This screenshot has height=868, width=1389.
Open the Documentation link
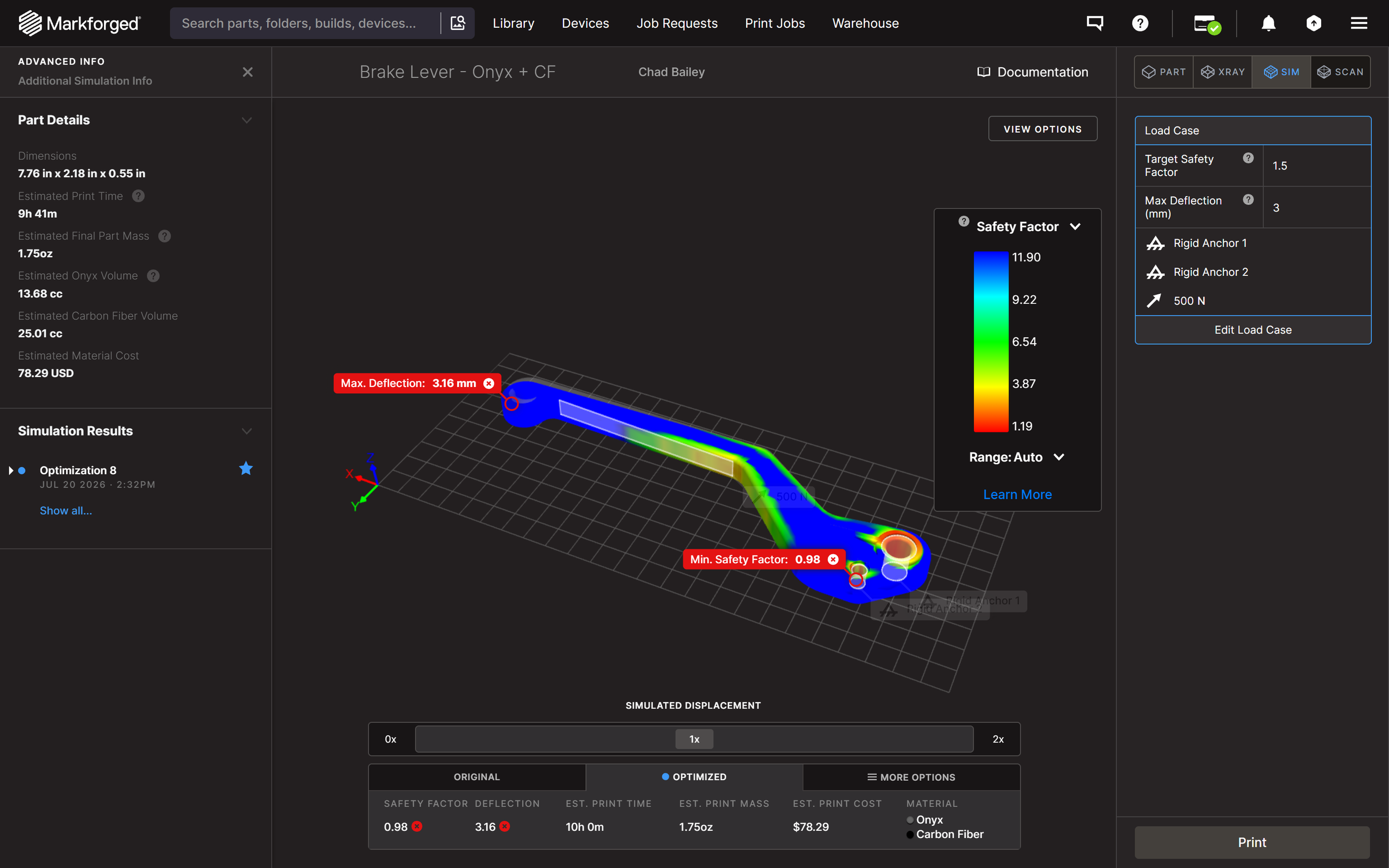point(1032,72)
